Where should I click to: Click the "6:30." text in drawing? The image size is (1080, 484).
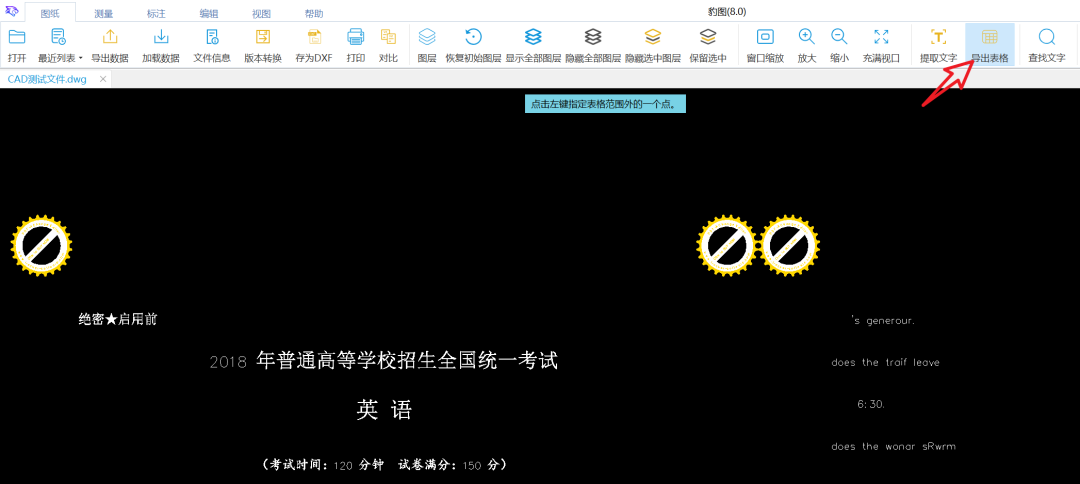point(871,405)
